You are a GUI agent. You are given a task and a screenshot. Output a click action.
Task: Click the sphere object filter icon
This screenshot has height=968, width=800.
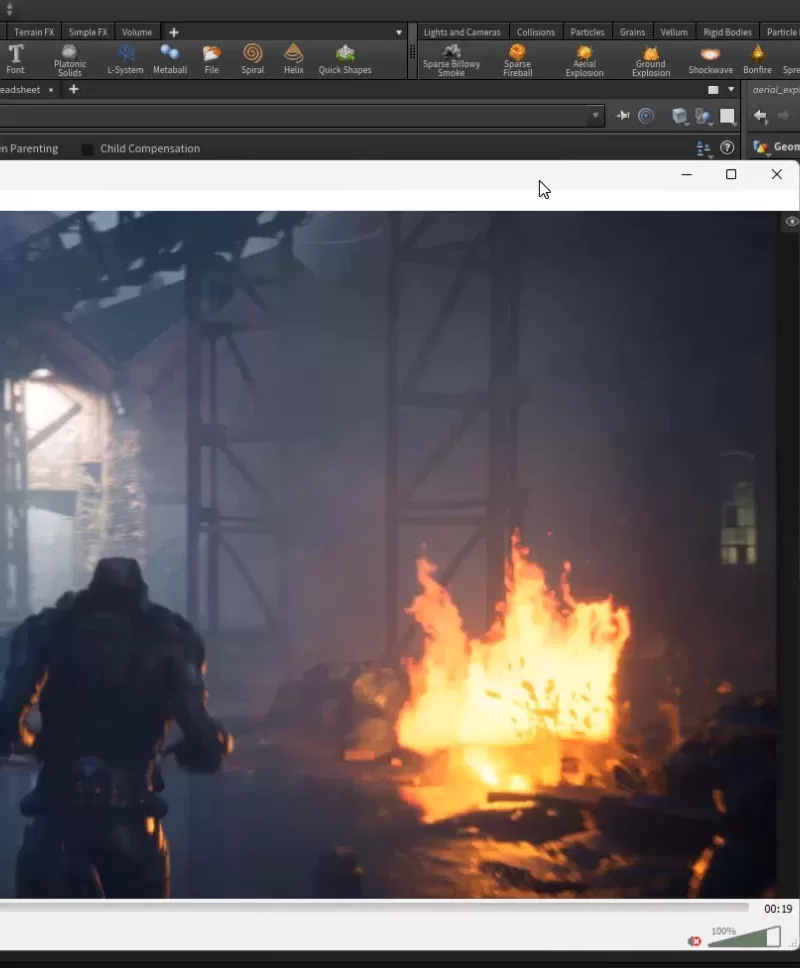pyautogui.click(x=704, y=116)
